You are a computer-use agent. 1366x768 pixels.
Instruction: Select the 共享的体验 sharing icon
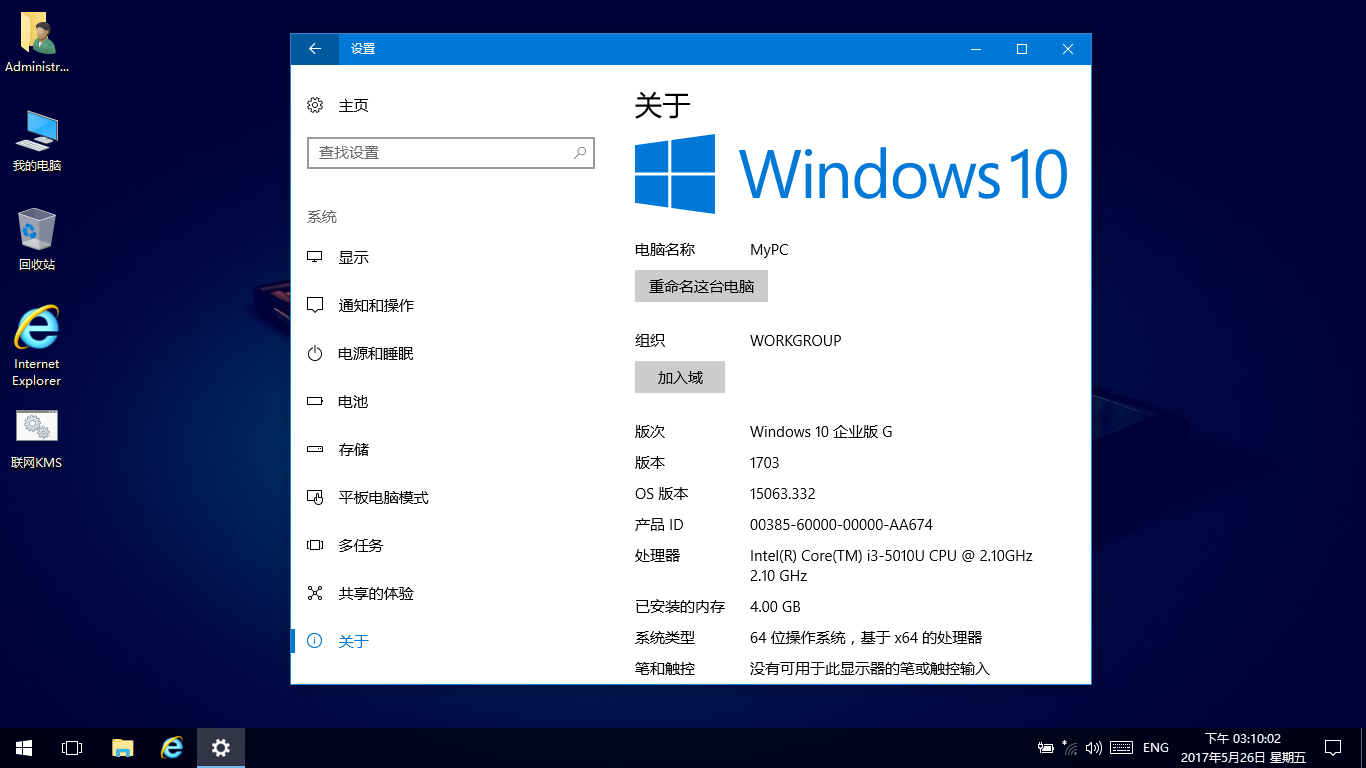[x=315, y=593]
